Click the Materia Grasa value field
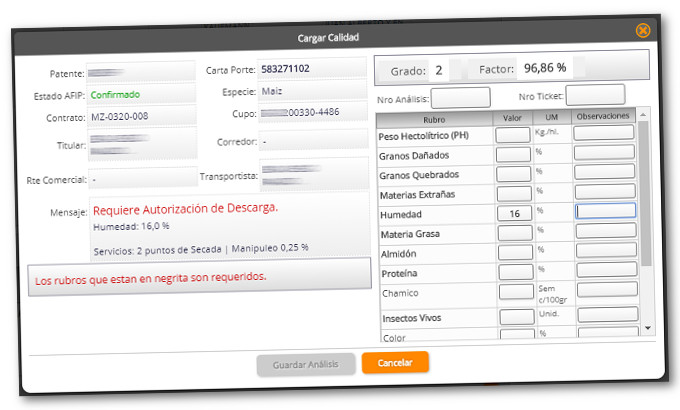This screenshot has height=410, width=680. (x=514, y=233)
